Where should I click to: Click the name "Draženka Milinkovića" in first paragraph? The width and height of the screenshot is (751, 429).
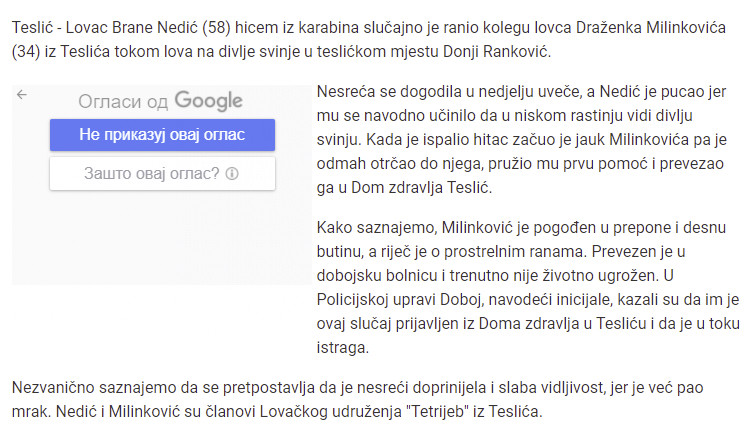[650, 28]
